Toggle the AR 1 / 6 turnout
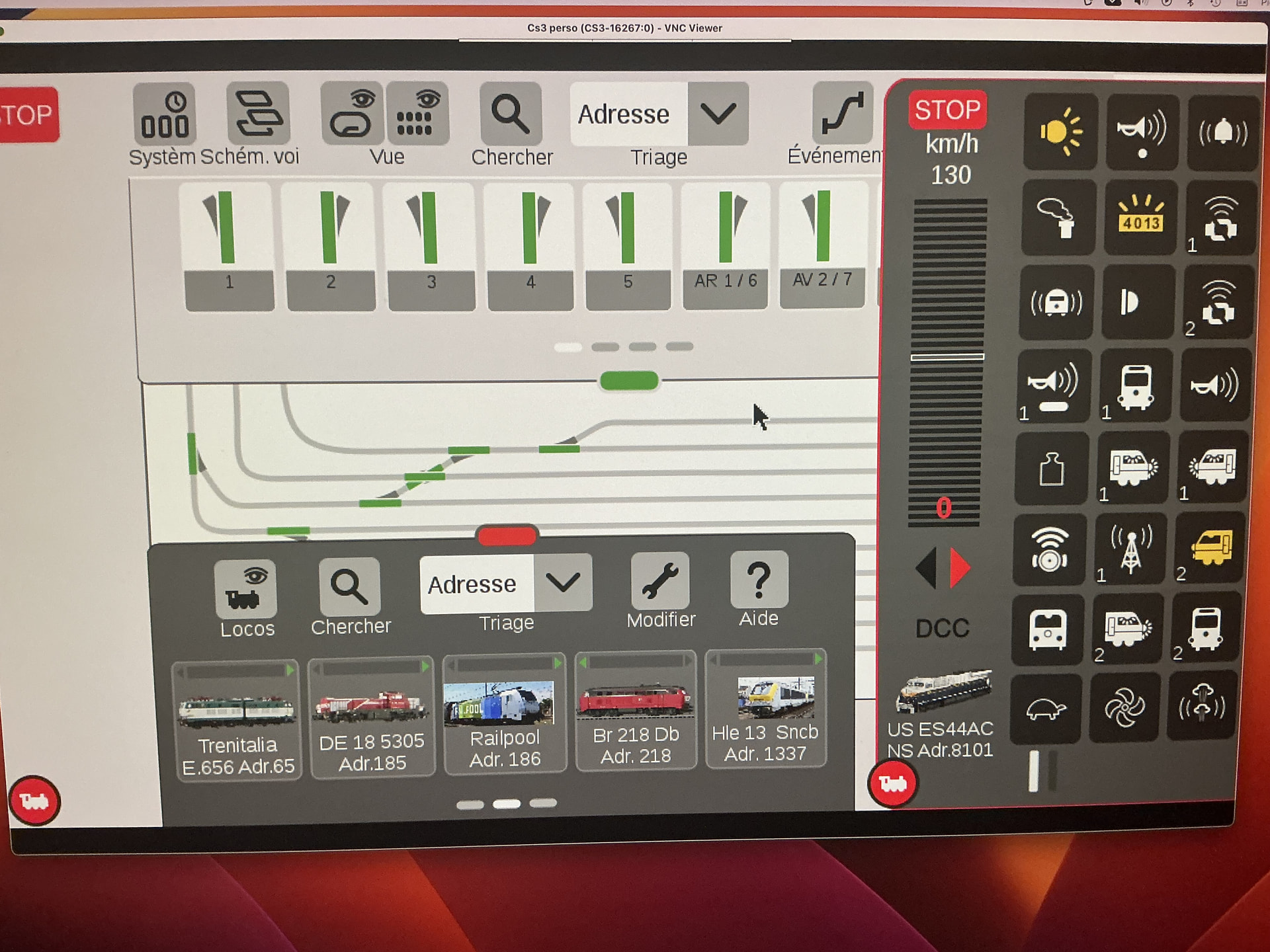1270x952 pixels. pos(726,245)
